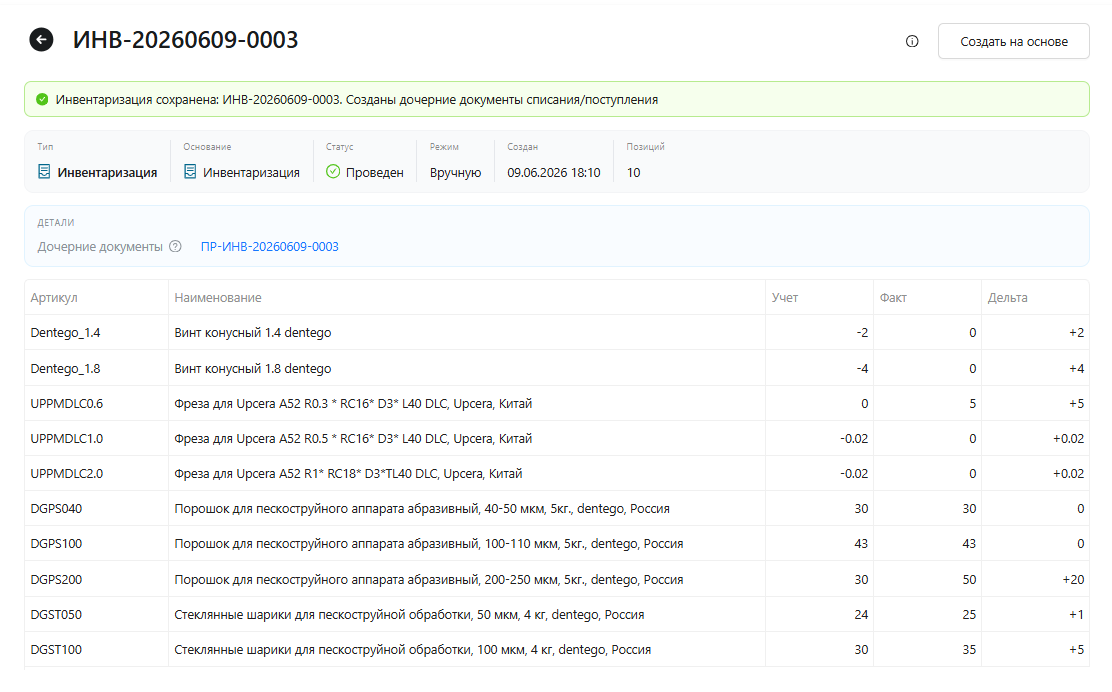1112x692 pixels.
Task: Click the Создать на основе button
Action: tap(1013, 41)
